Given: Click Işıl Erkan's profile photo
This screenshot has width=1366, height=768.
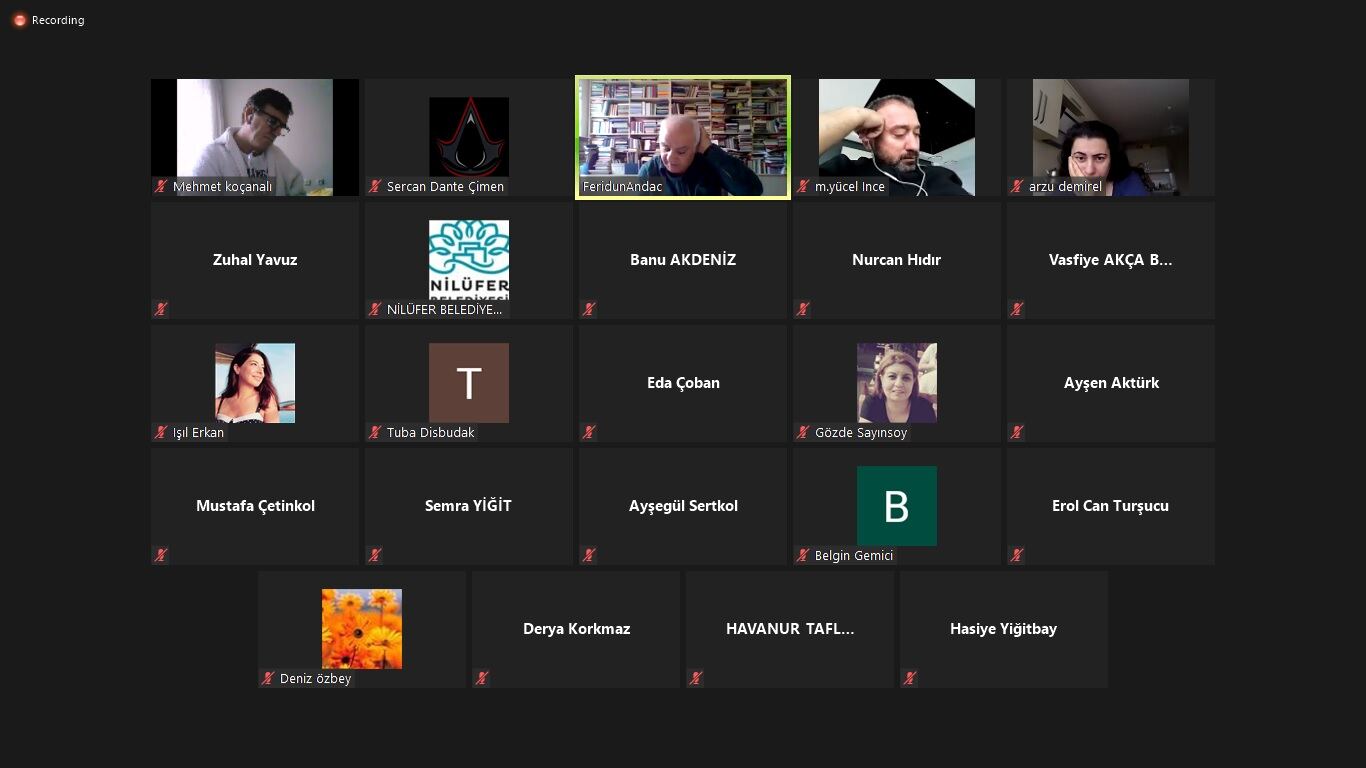Looking at the screenshot, I should coord(255,383).
